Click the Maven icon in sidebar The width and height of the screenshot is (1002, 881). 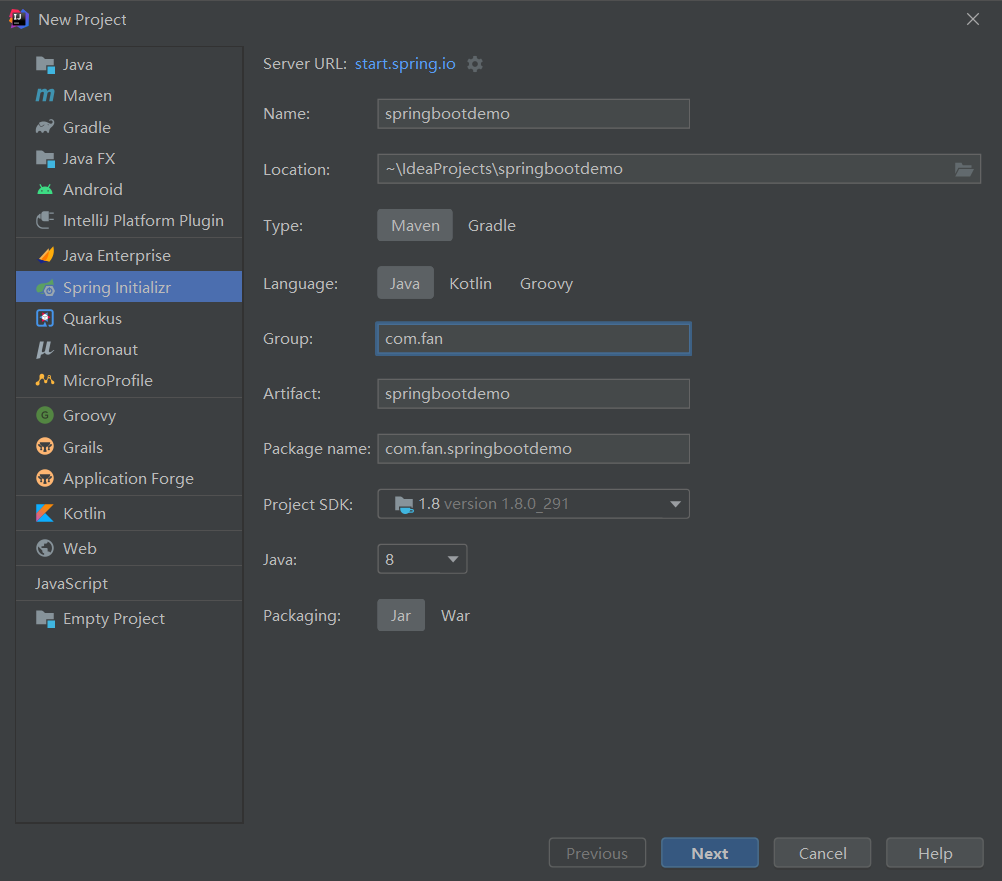click(x=45, y=96)
